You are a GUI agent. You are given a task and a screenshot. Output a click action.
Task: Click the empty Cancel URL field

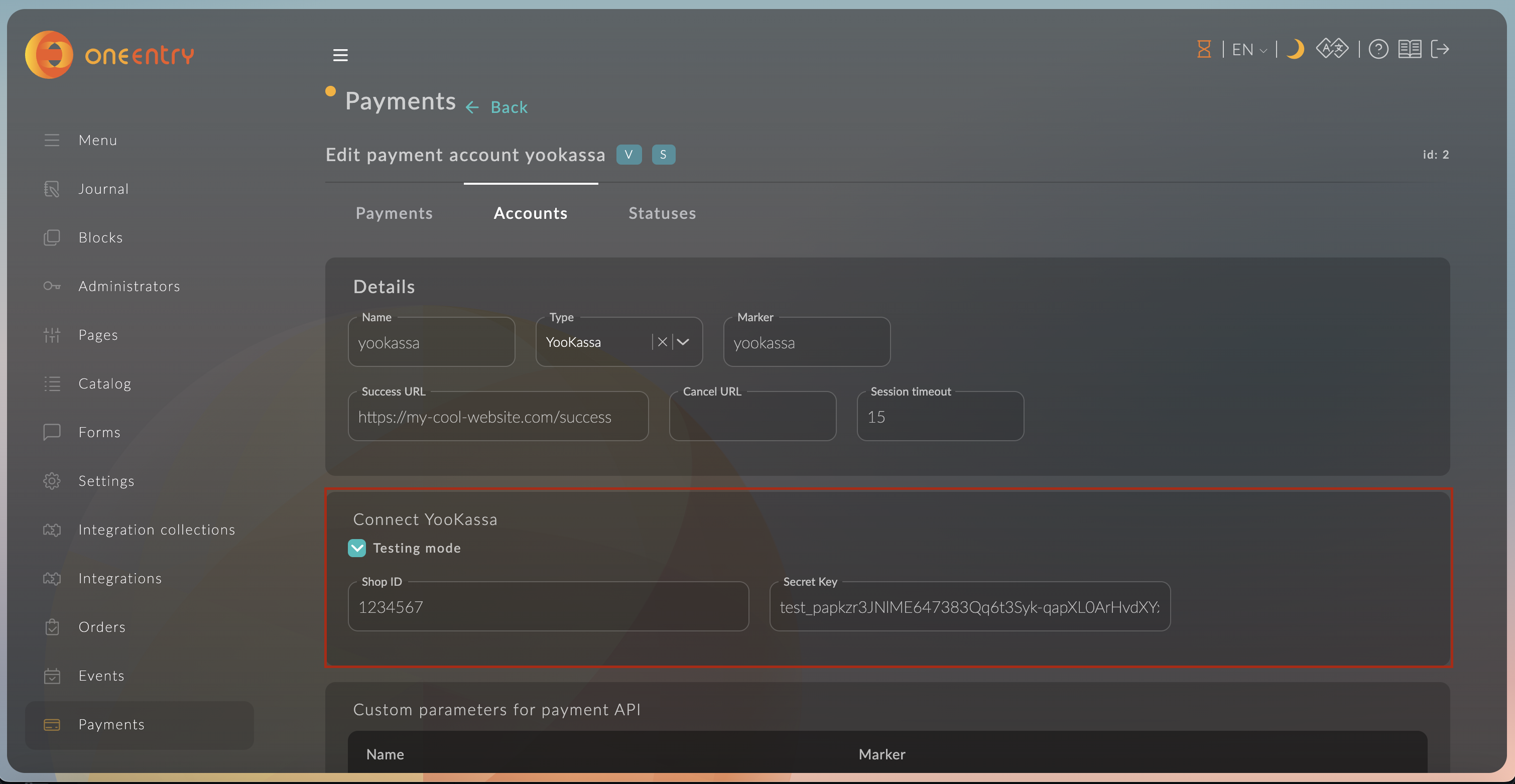click(x=753, y=417)
